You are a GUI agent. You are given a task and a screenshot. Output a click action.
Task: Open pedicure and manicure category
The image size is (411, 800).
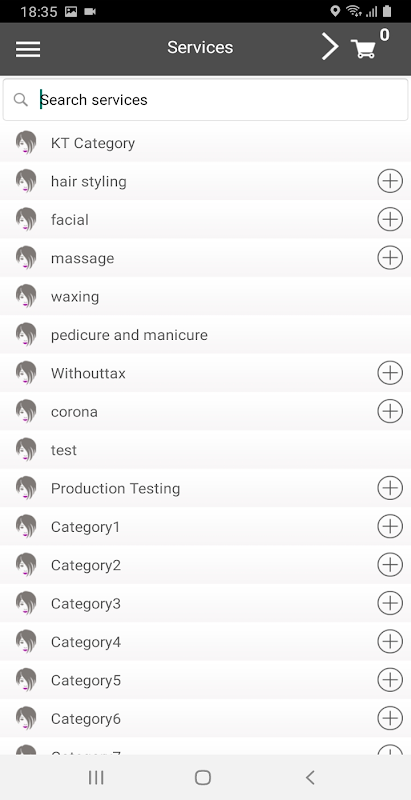click(x=206, y=335)
